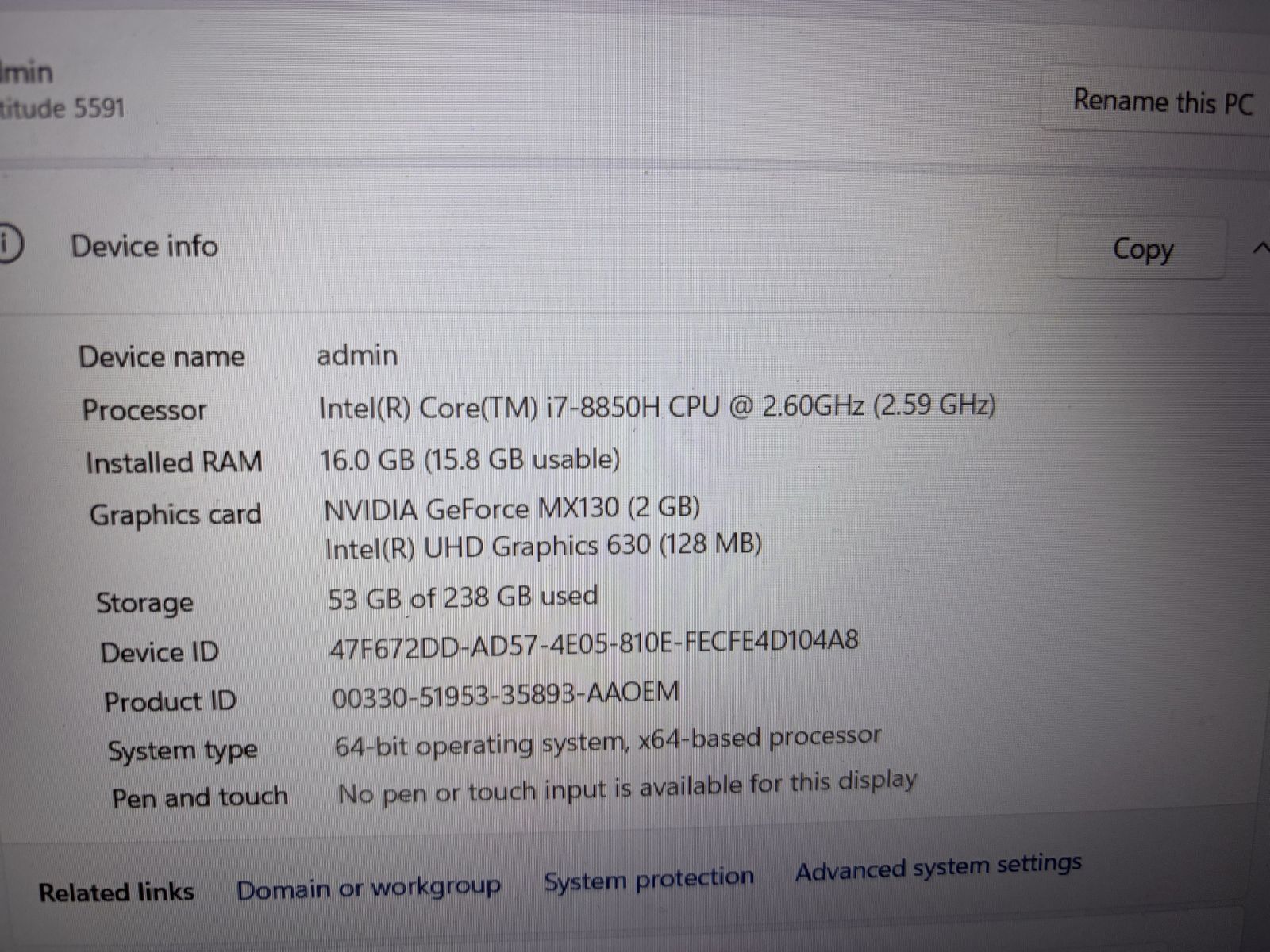This screenshot has width=1270, height=952.
Task: Click the Latitude 5591 model text
Action: pos(62,107)
